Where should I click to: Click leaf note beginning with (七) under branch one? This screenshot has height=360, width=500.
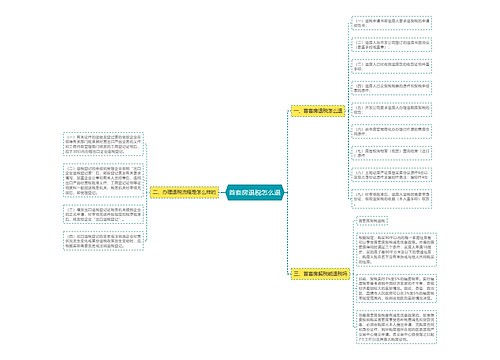click(x=392, y=153)
